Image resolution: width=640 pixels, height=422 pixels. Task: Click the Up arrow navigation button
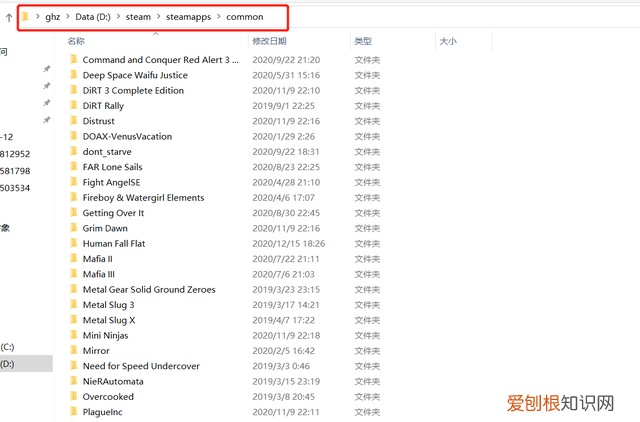pos(9,17)
